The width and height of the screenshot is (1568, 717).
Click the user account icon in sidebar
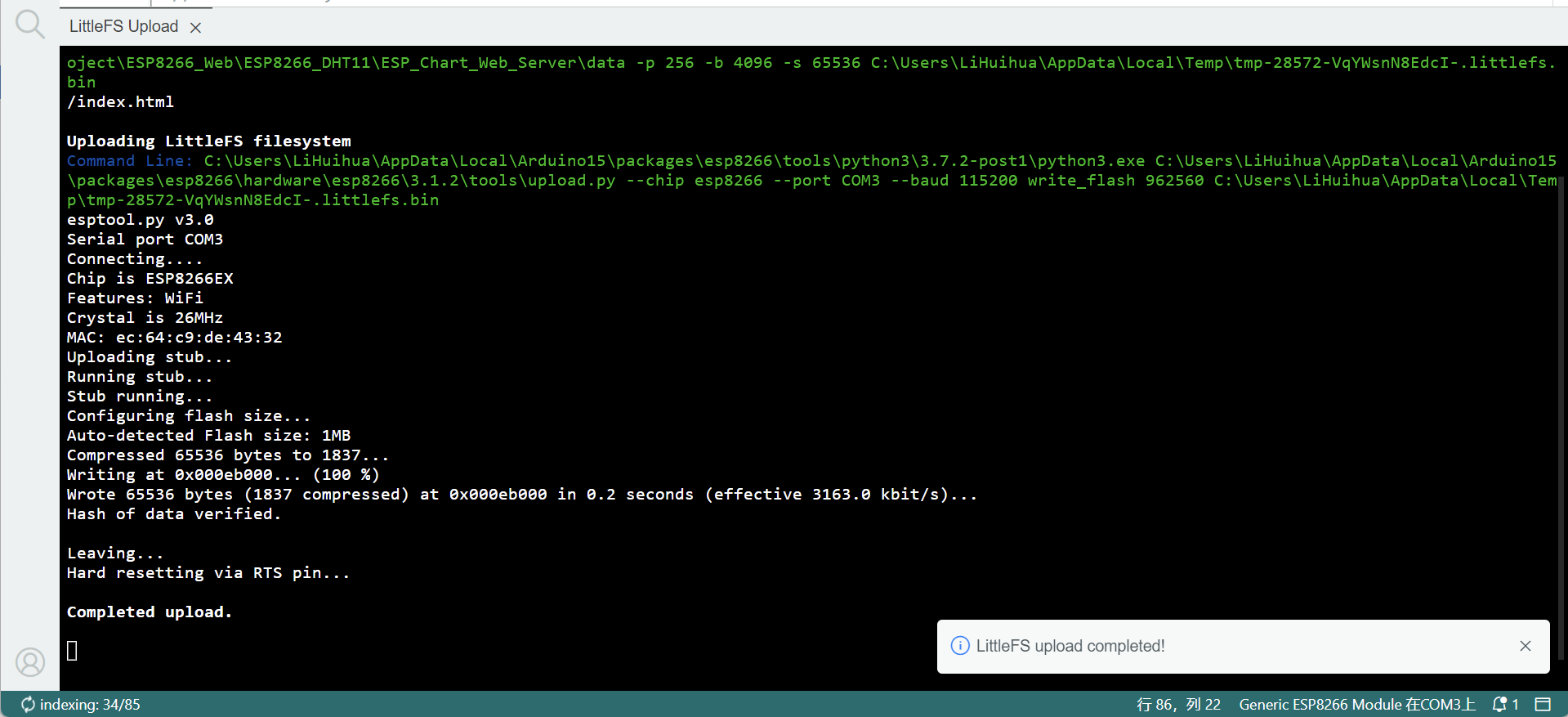30,661
